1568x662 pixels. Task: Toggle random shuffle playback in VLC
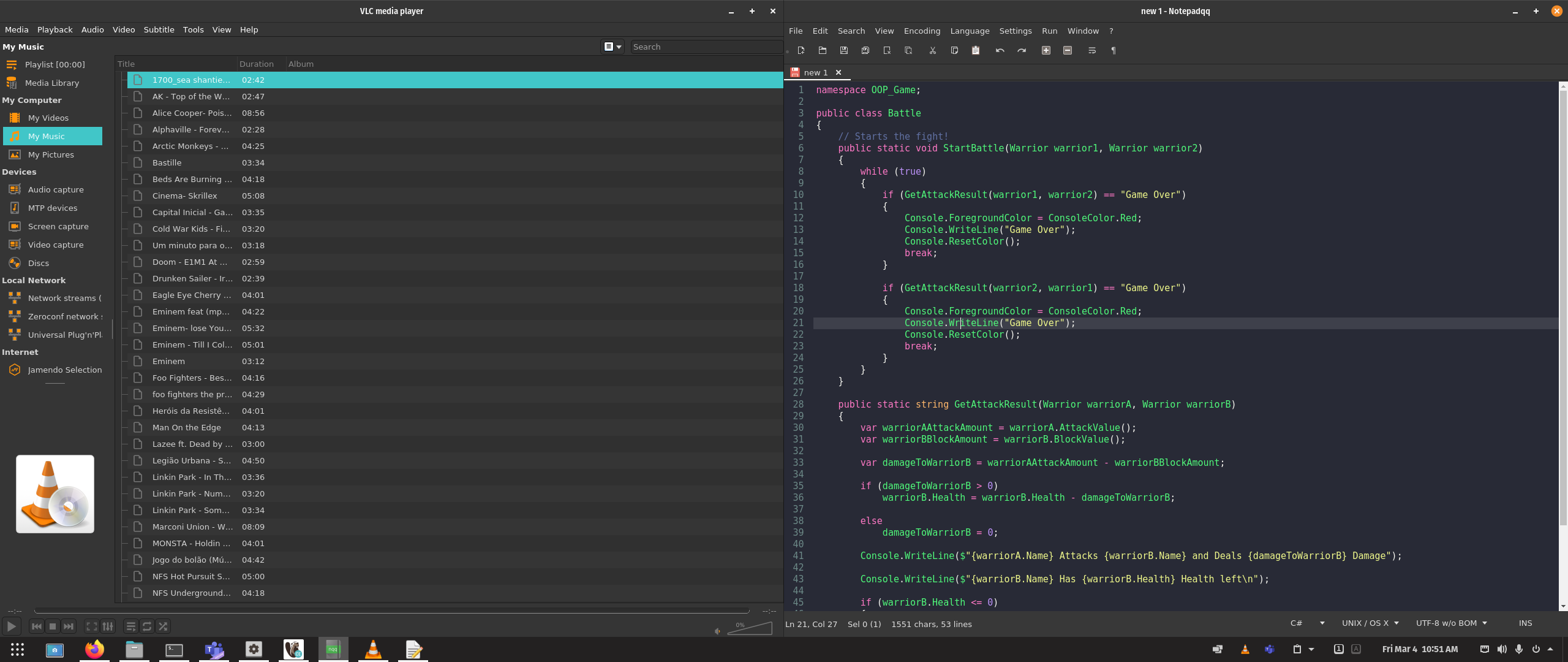[x=163, y=626]
